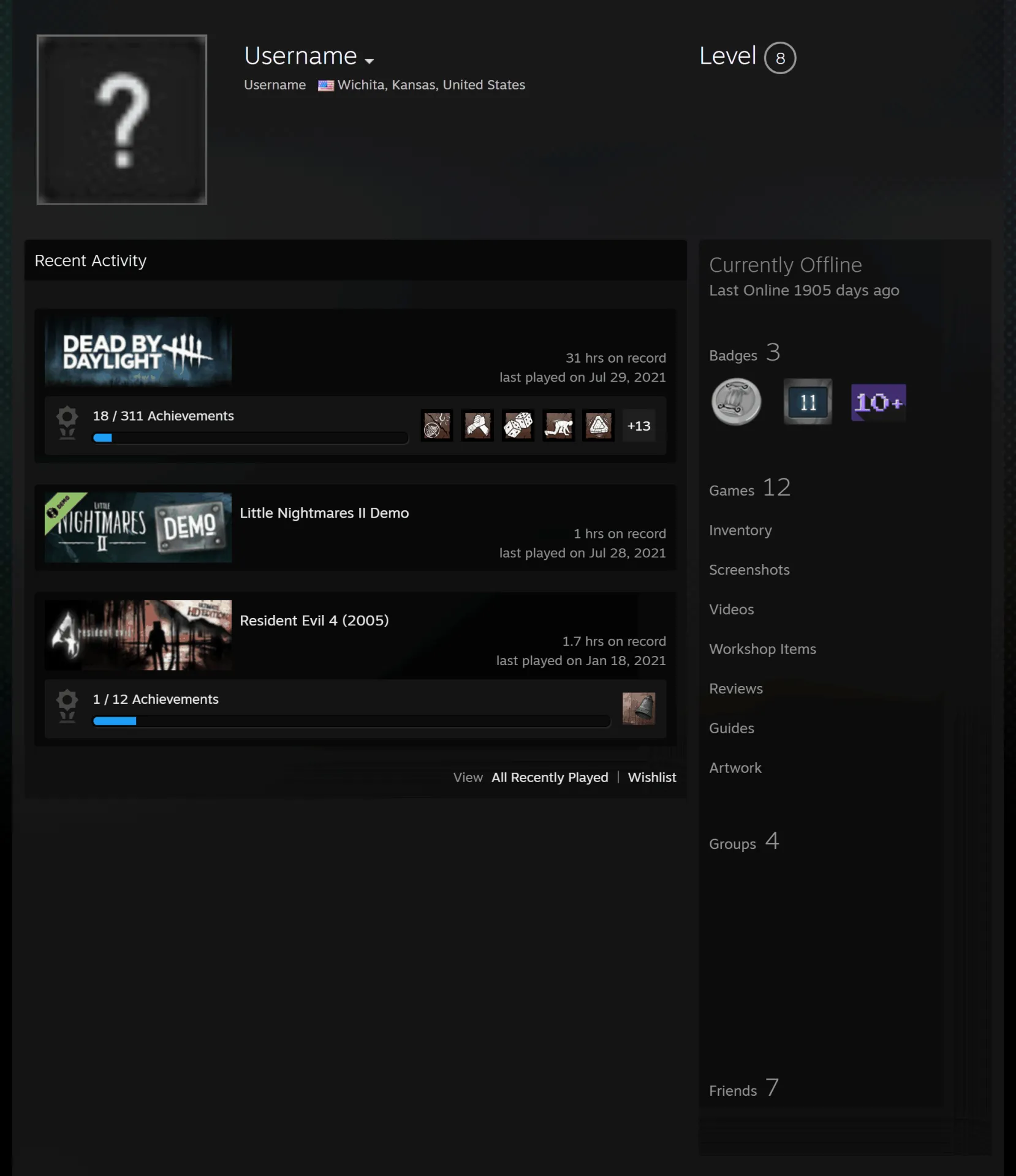1016x1176 pixels.
Task: Open the Reviews page
Action: click(736, 688)
